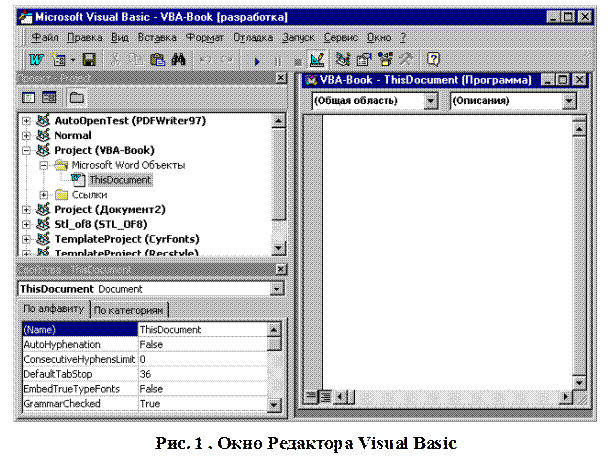
Task: Open the Вид menu
Action: pos(119,37)
